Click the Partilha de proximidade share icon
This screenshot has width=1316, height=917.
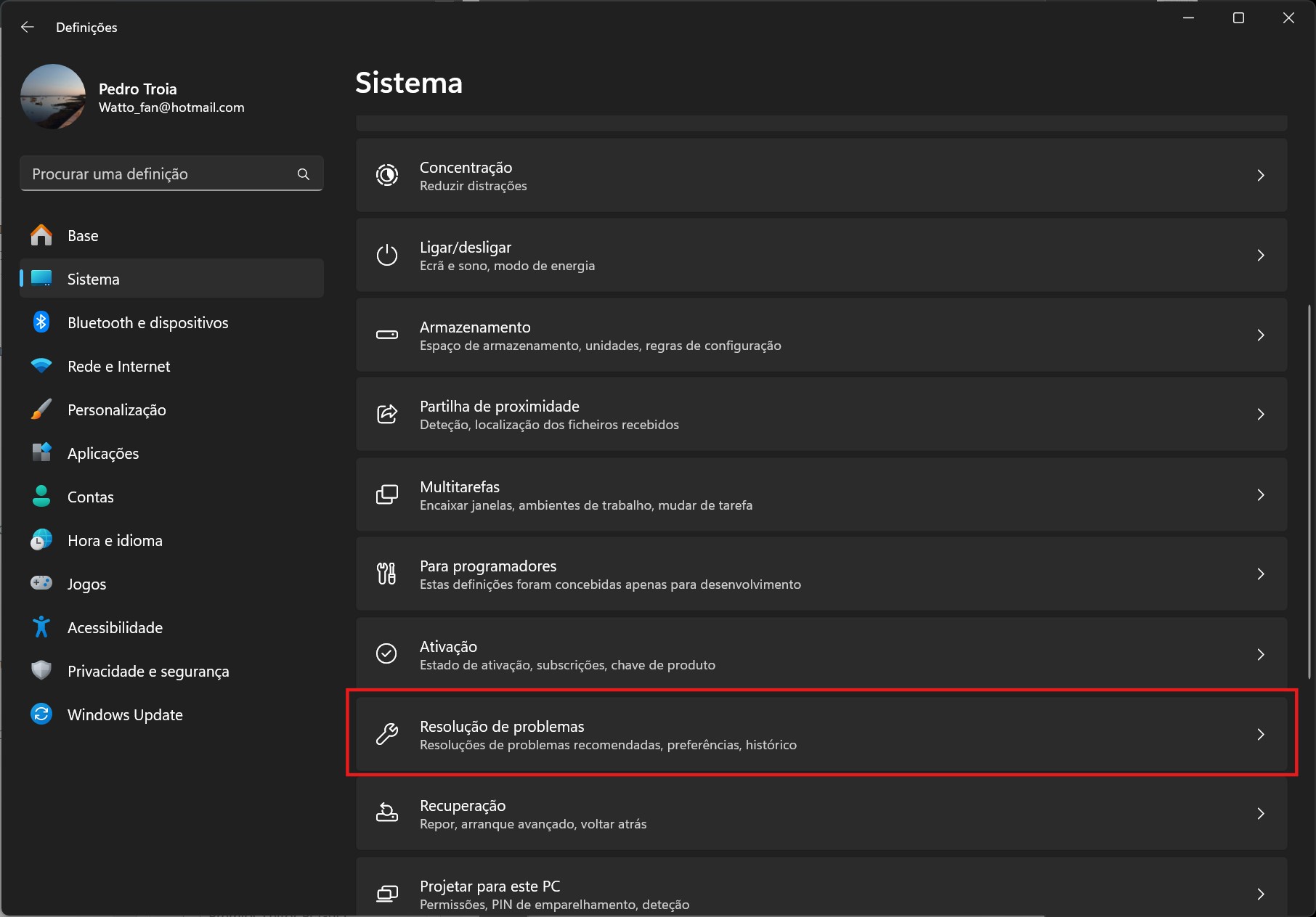(x=387, y=414)
